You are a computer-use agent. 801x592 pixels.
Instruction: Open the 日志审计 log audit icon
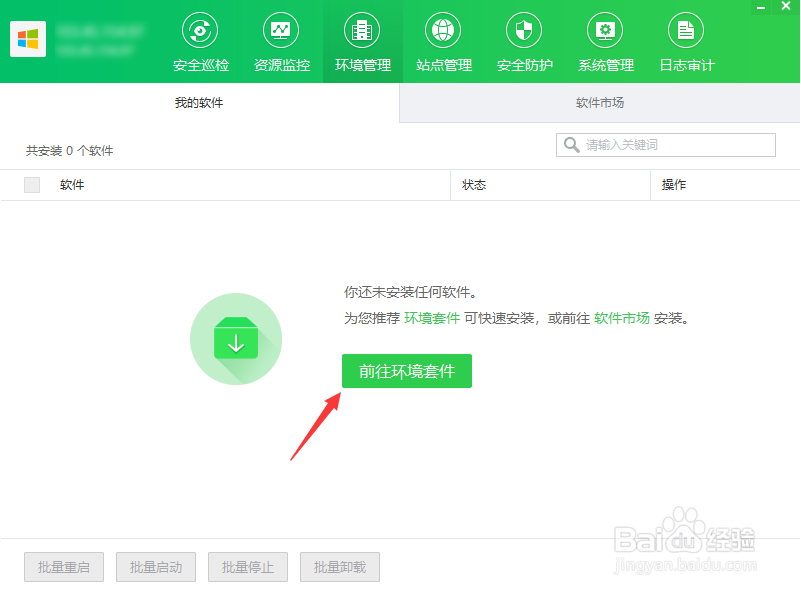tap(686, 40)
